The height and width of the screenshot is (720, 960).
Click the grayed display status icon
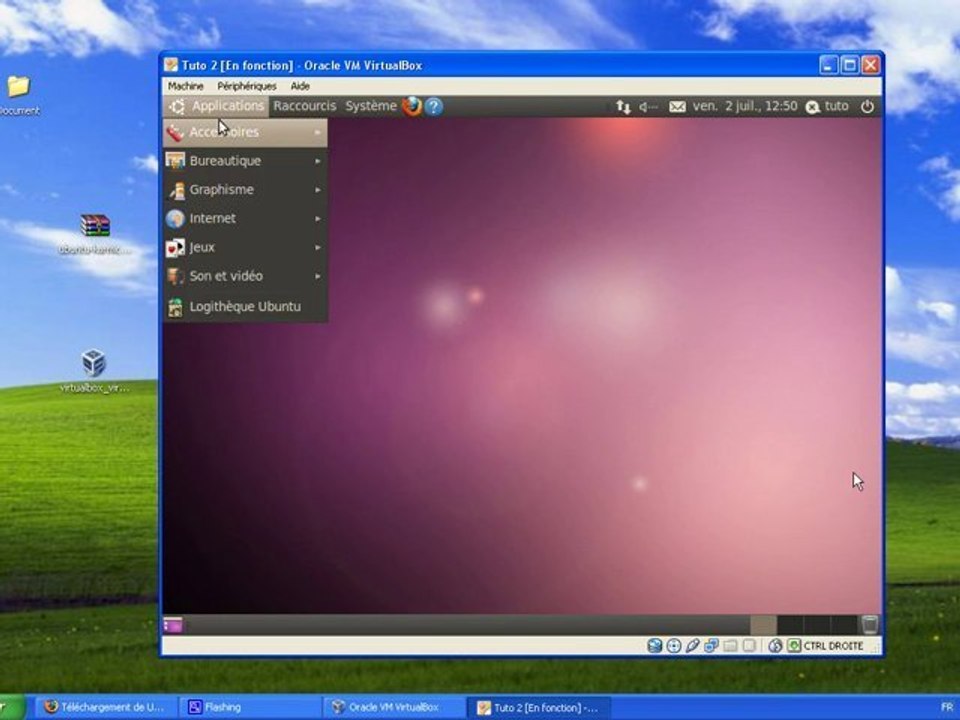(749, 646)
